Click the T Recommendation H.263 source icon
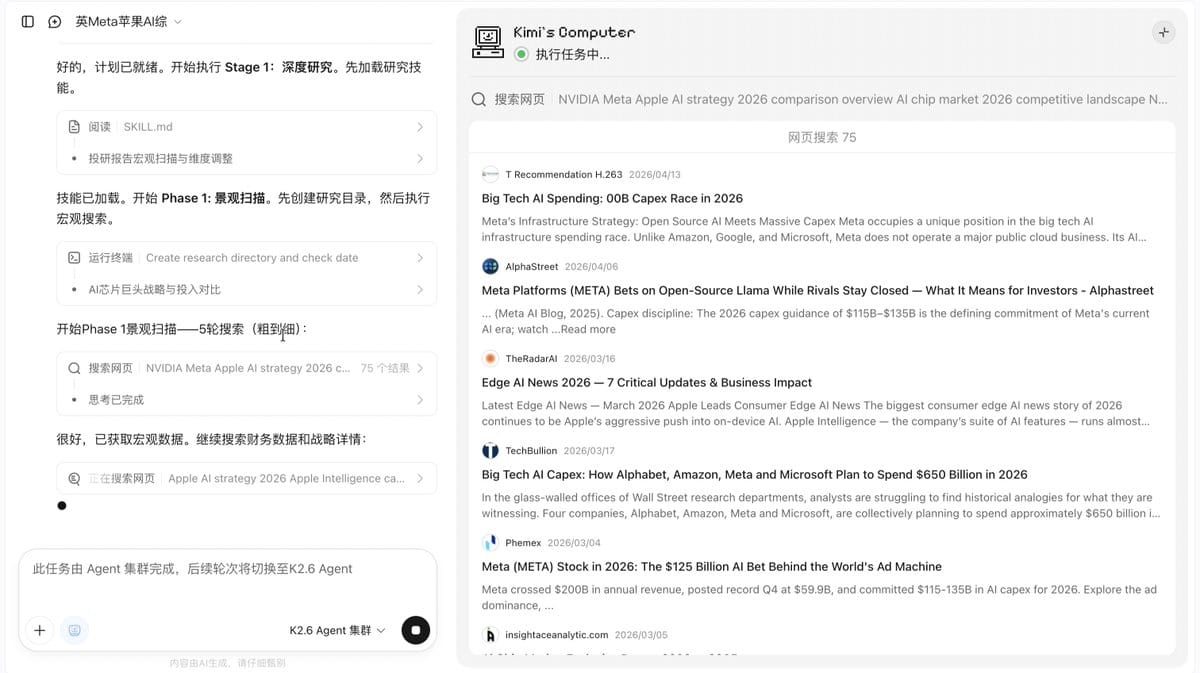The height and width of the screenshot is (673, 1200). tap(490, 174)
